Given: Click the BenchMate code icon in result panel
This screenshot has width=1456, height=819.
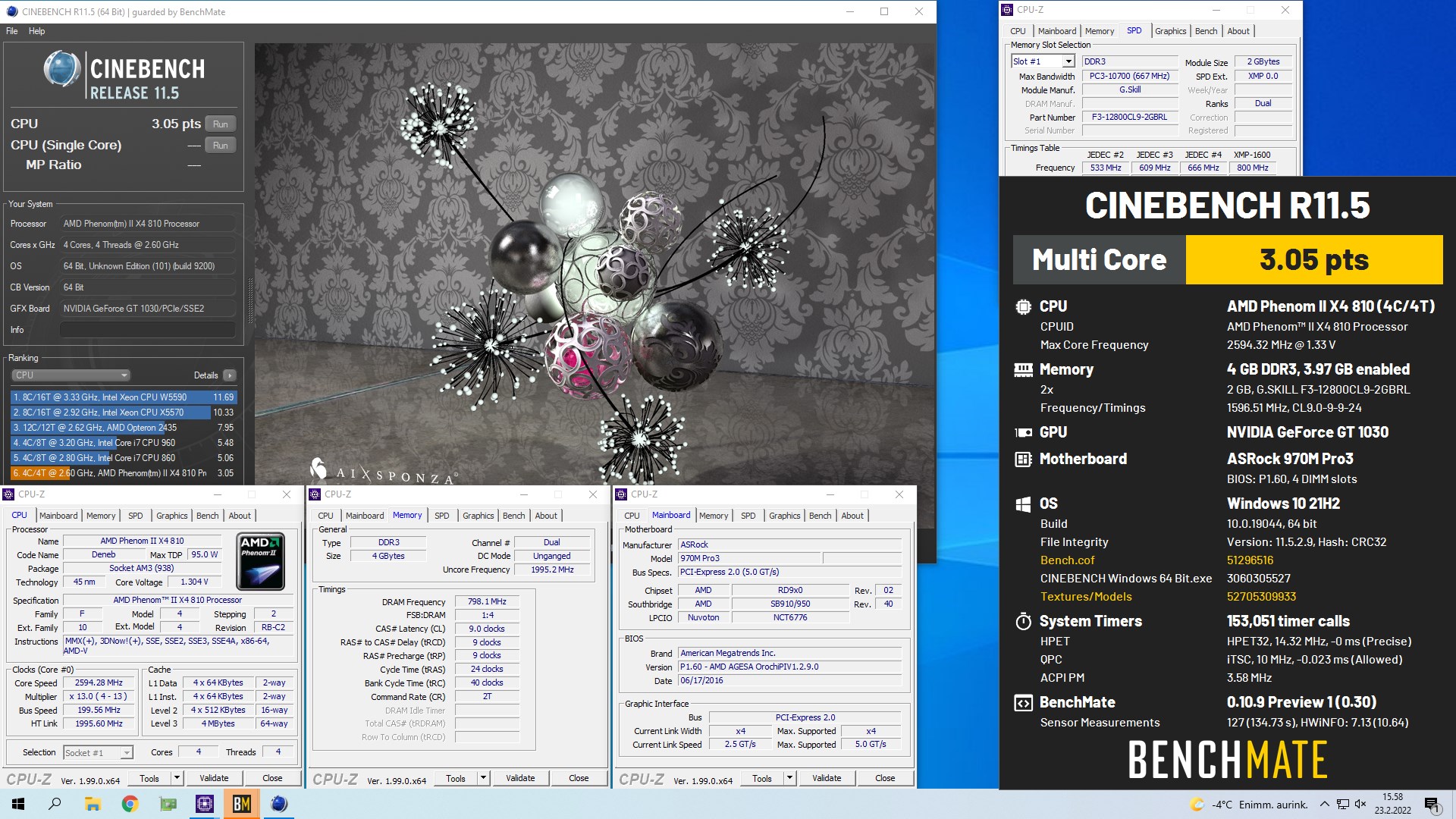Looking at the screenshot, I should (1023, 702).
